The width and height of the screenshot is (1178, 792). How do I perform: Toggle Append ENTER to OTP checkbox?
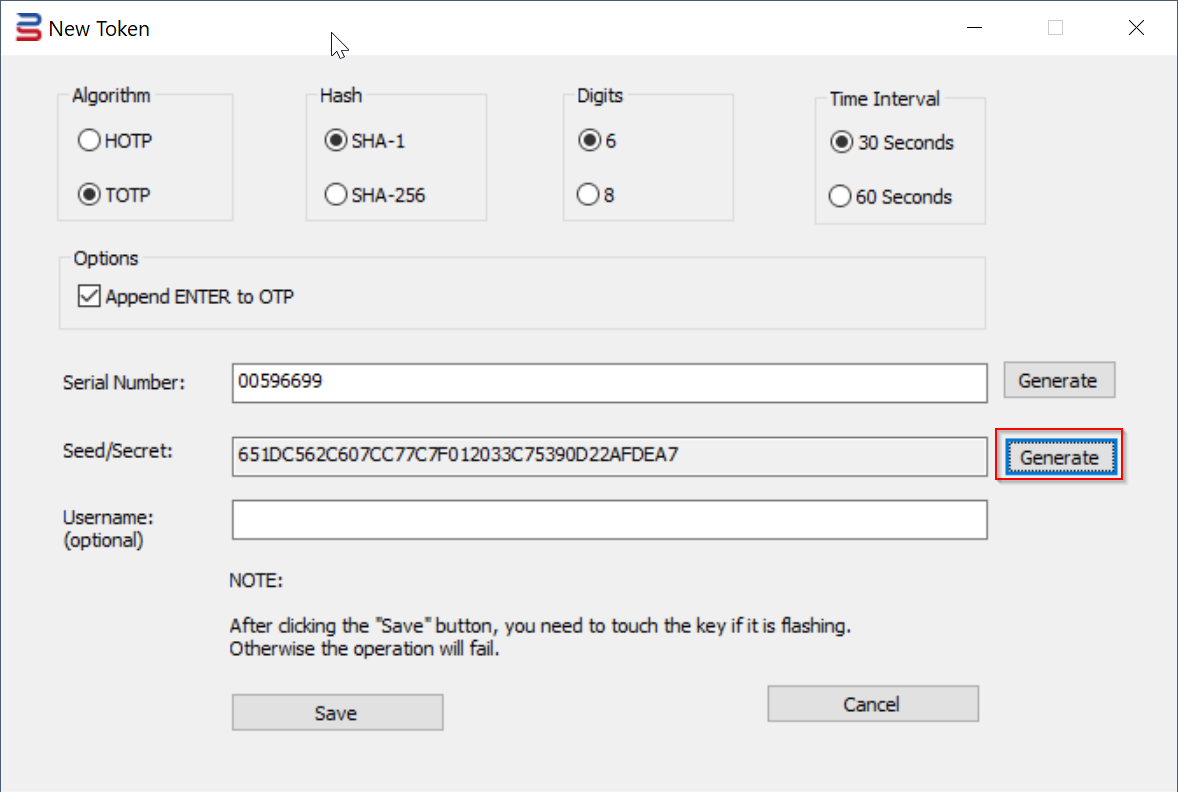click(x=90, y=296)
